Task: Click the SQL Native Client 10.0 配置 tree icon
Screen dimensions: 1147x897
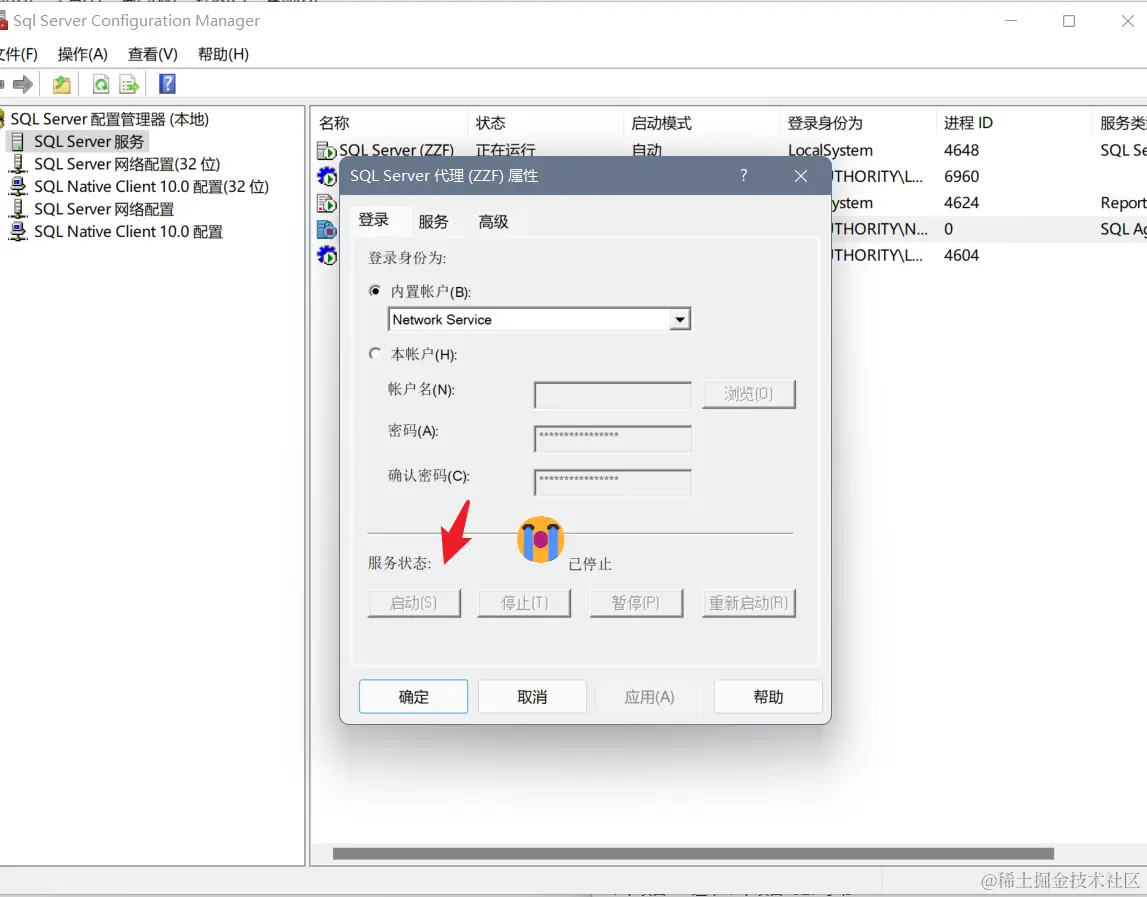Action: pyautogui.click(x=18, y=232)
